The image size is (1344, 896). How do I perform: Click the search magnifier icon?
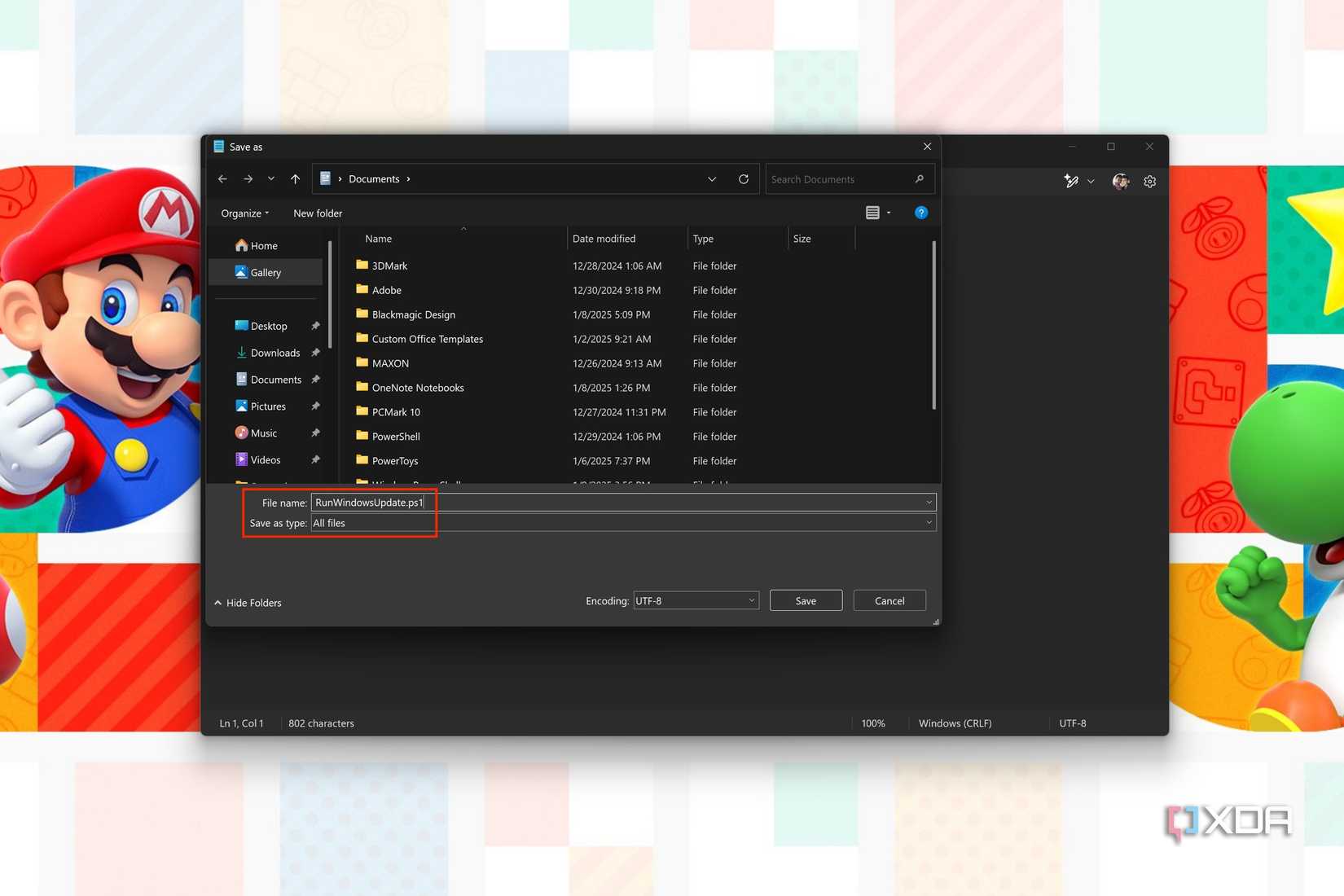point(920,179)
